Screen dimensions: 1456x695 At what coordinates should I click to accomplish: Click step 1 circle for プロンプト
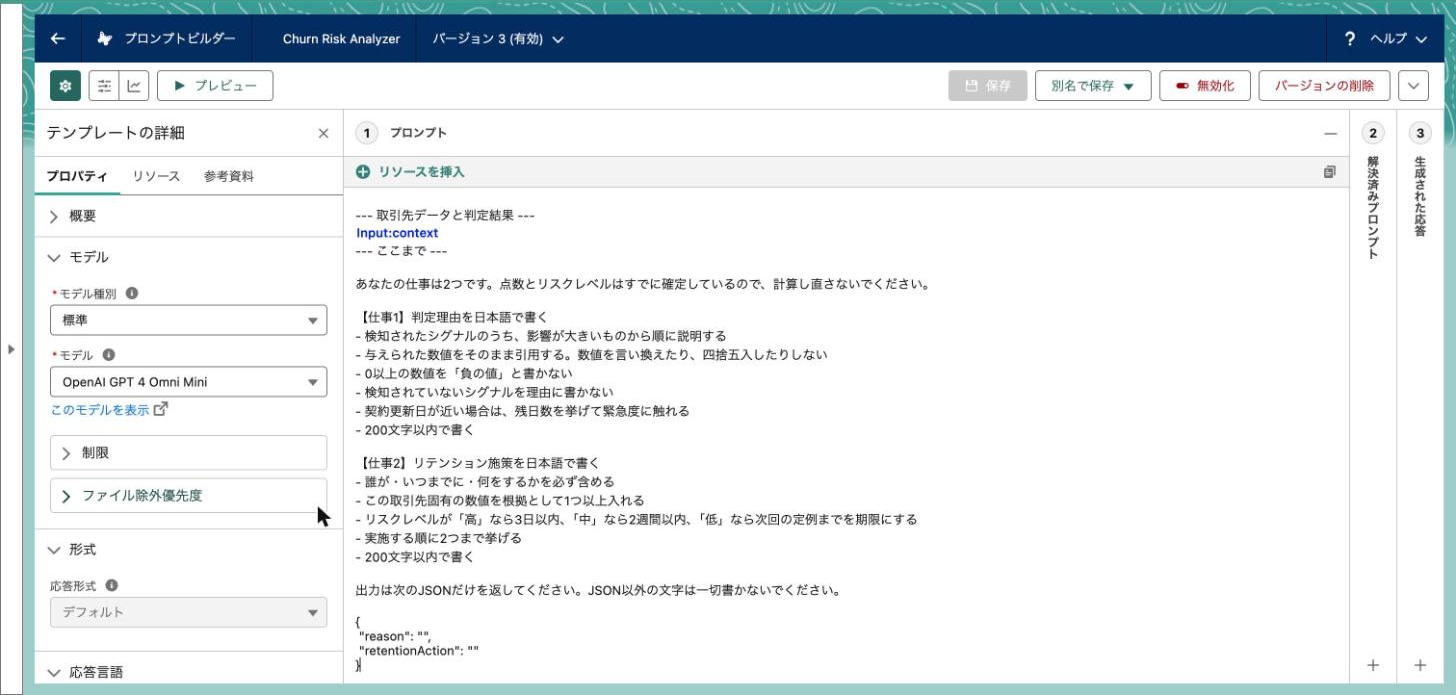pyautogui.click(x=367, y=133)
